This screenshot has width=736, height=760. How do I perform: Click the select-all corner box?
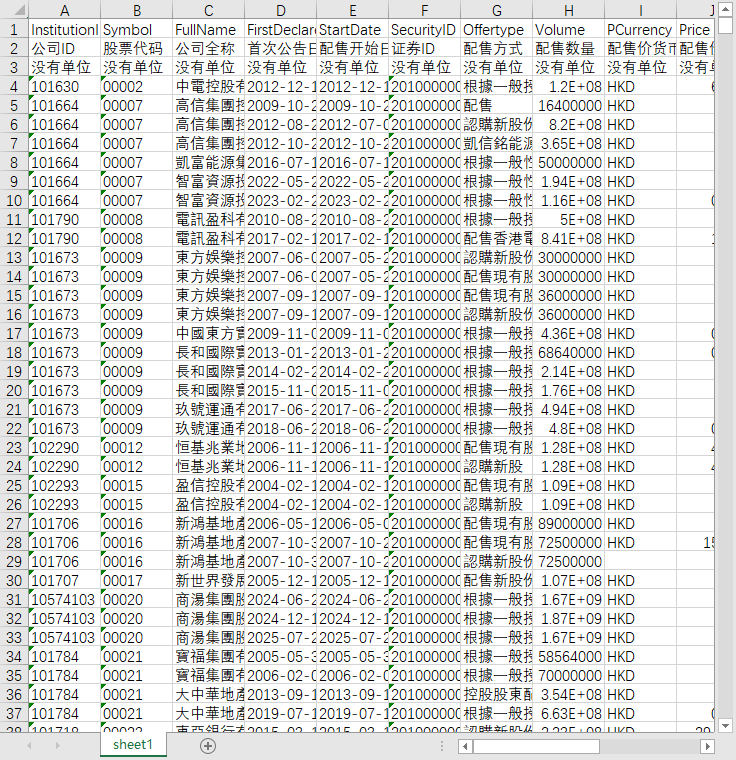[x=14, y=10]
